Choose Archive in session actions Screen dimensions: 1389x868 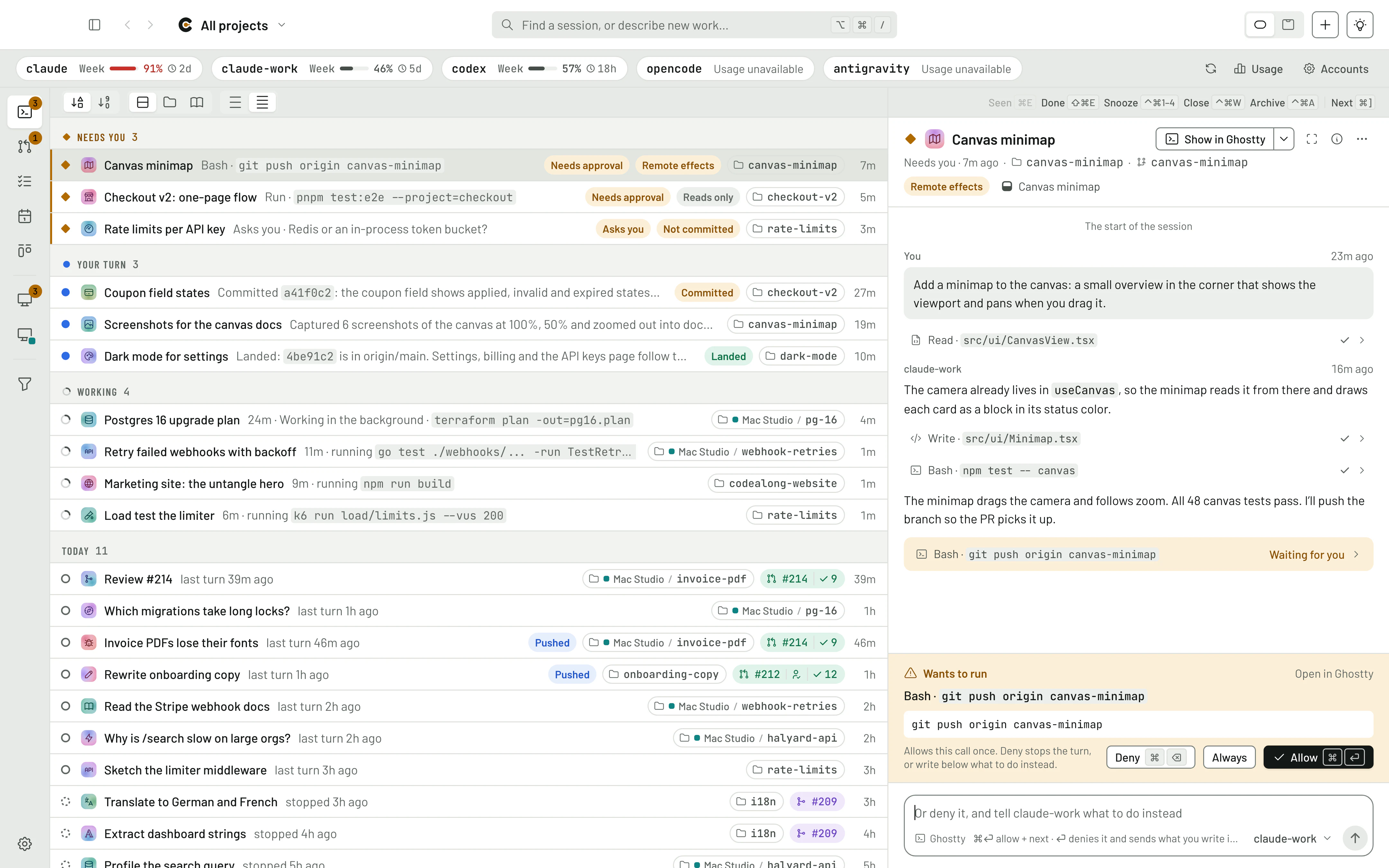coord(1284,103)
